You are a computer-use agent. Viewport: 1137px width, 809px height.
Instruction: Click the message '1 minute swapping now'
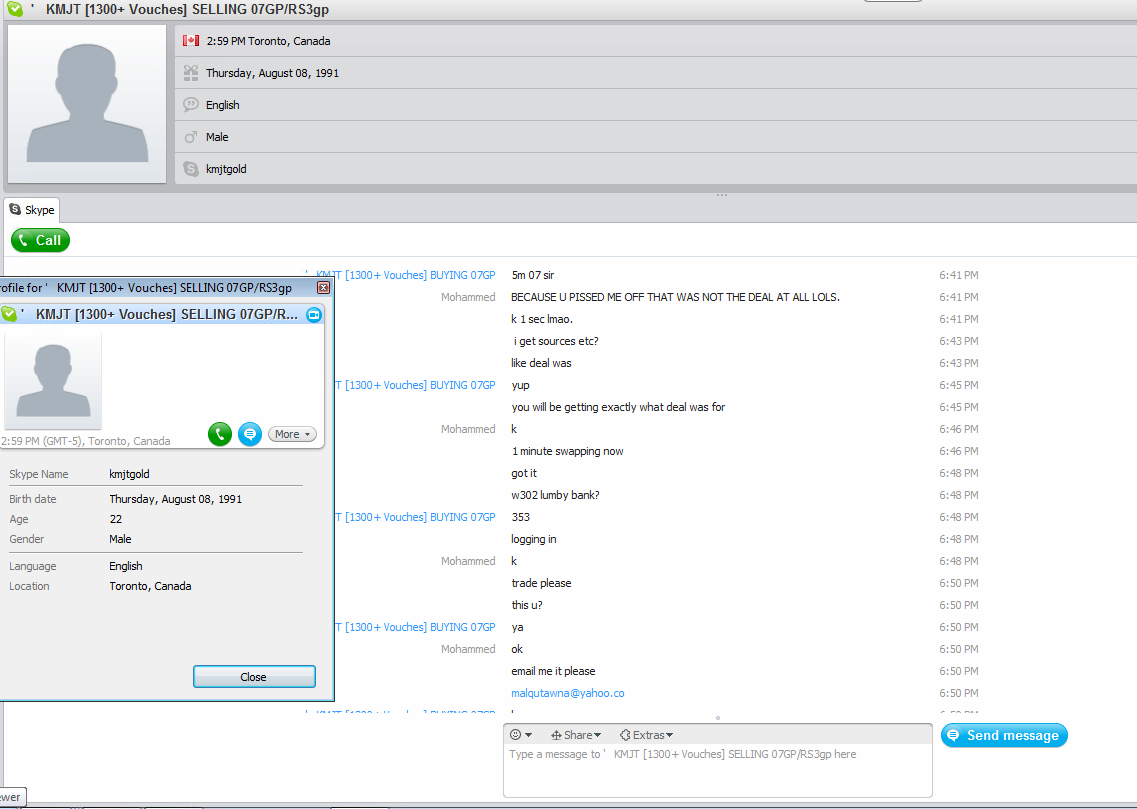568,451
